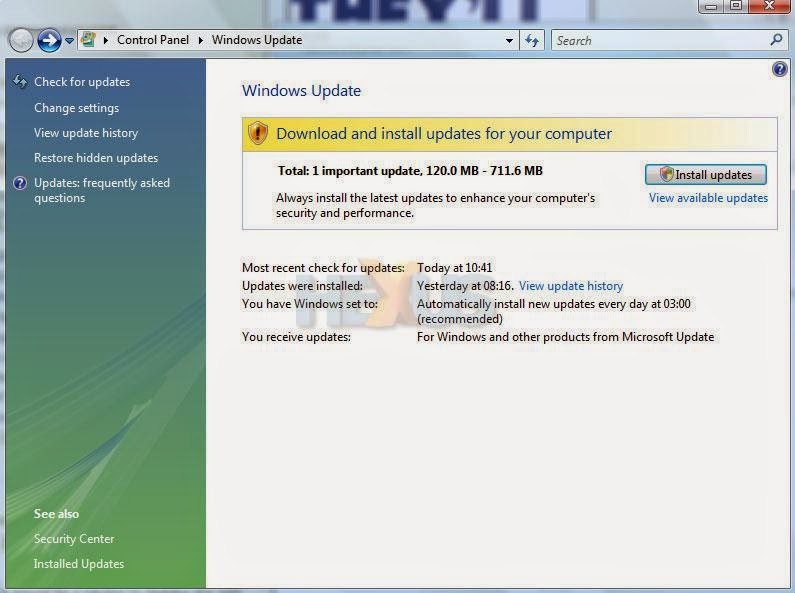Click the FAQ question mark icon in sidebar
The width and height of the screenshot is (795, 593).
(x=20, y=183)
